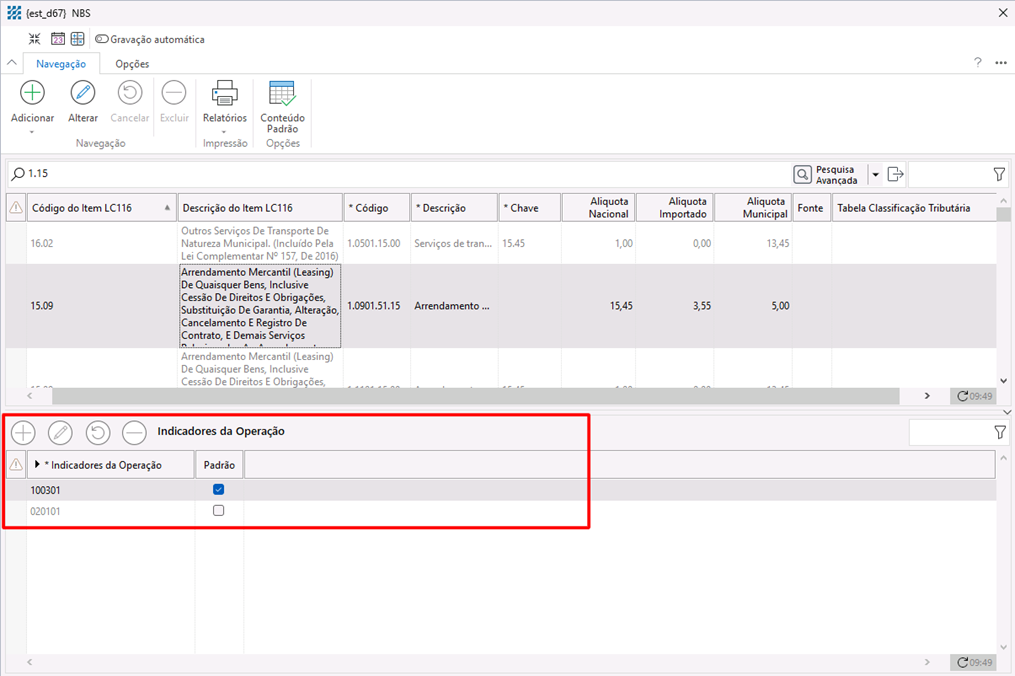The image size is (1015, 676).
Task: Click edit pencil in Indicadores da Operação panel
Action: click(60, 432)
